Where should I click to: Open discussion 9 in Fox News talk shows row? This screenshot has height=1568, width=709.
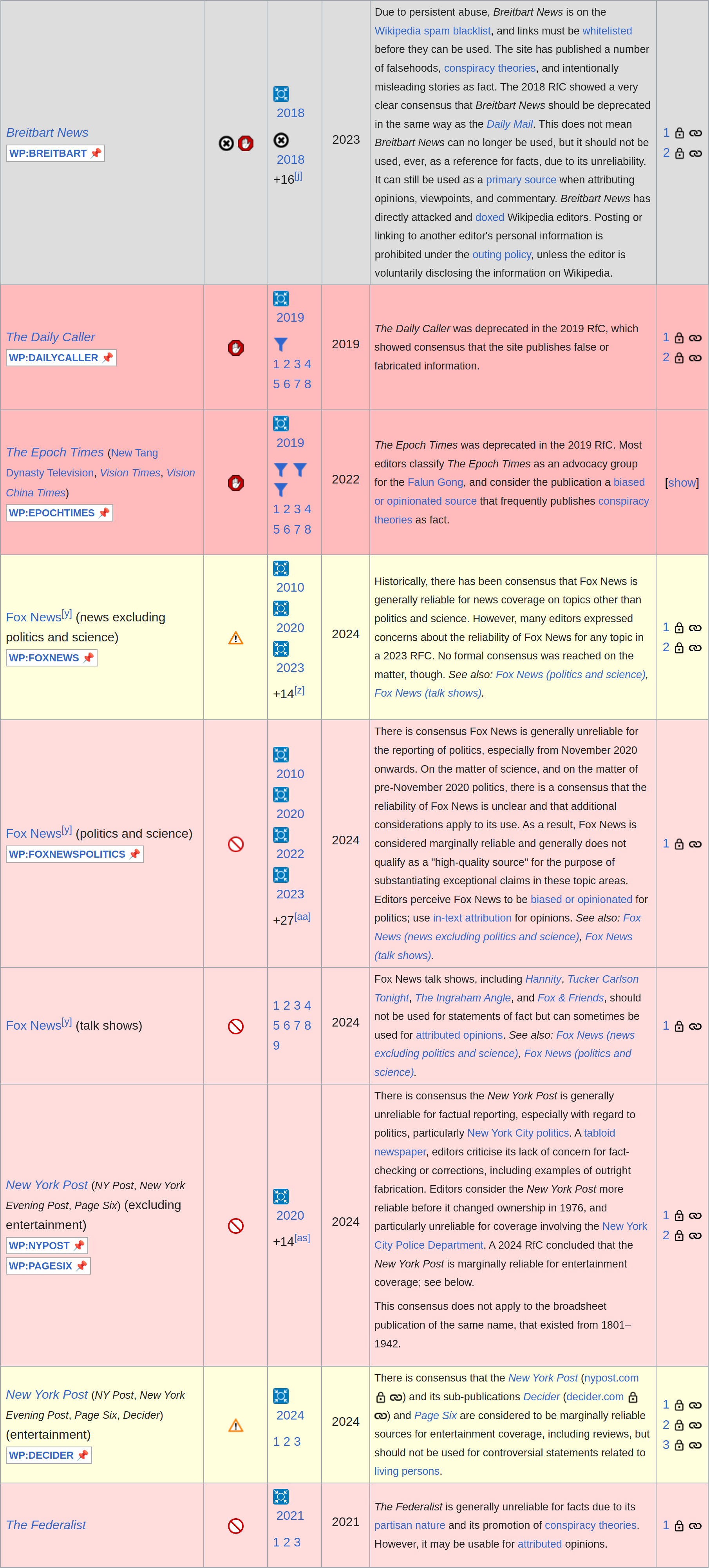pos(276,1046)
